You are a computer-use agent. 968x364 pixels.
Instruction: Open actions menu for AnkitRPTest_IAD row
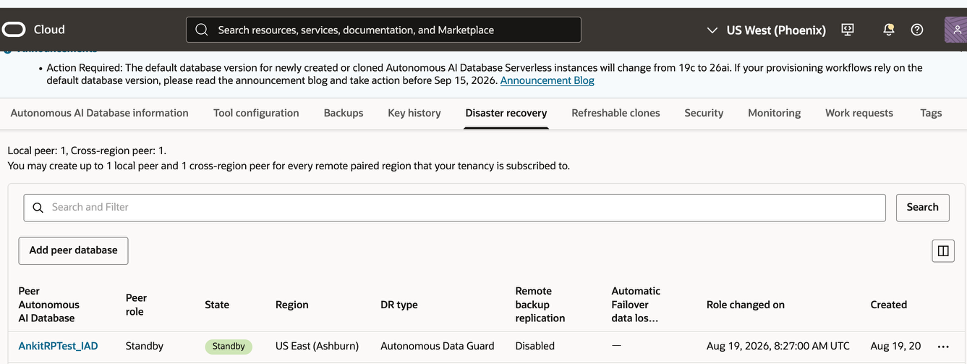coord(943,347)
